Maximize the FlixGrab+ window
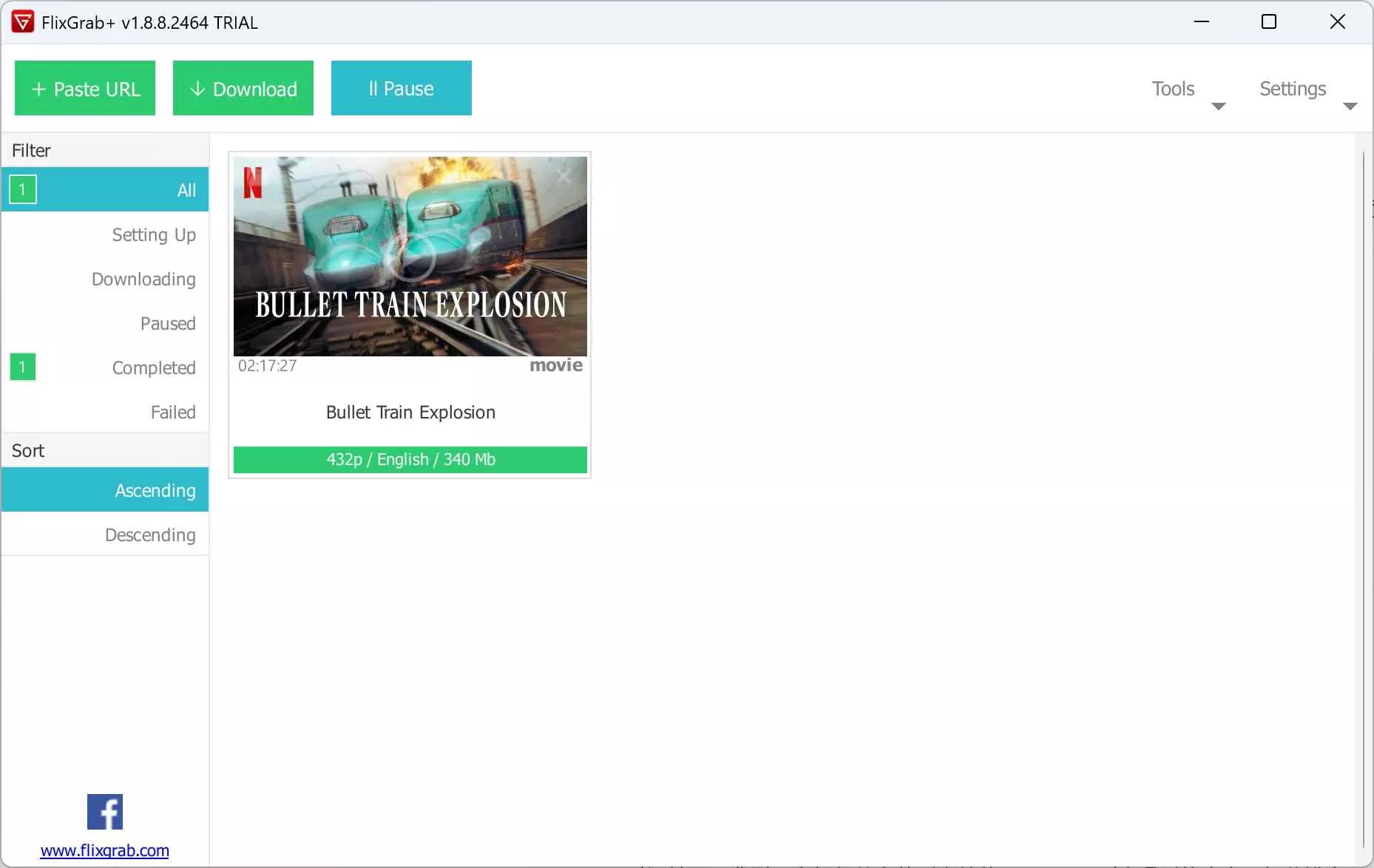The image size is (1374, 868). point(1269,22)
